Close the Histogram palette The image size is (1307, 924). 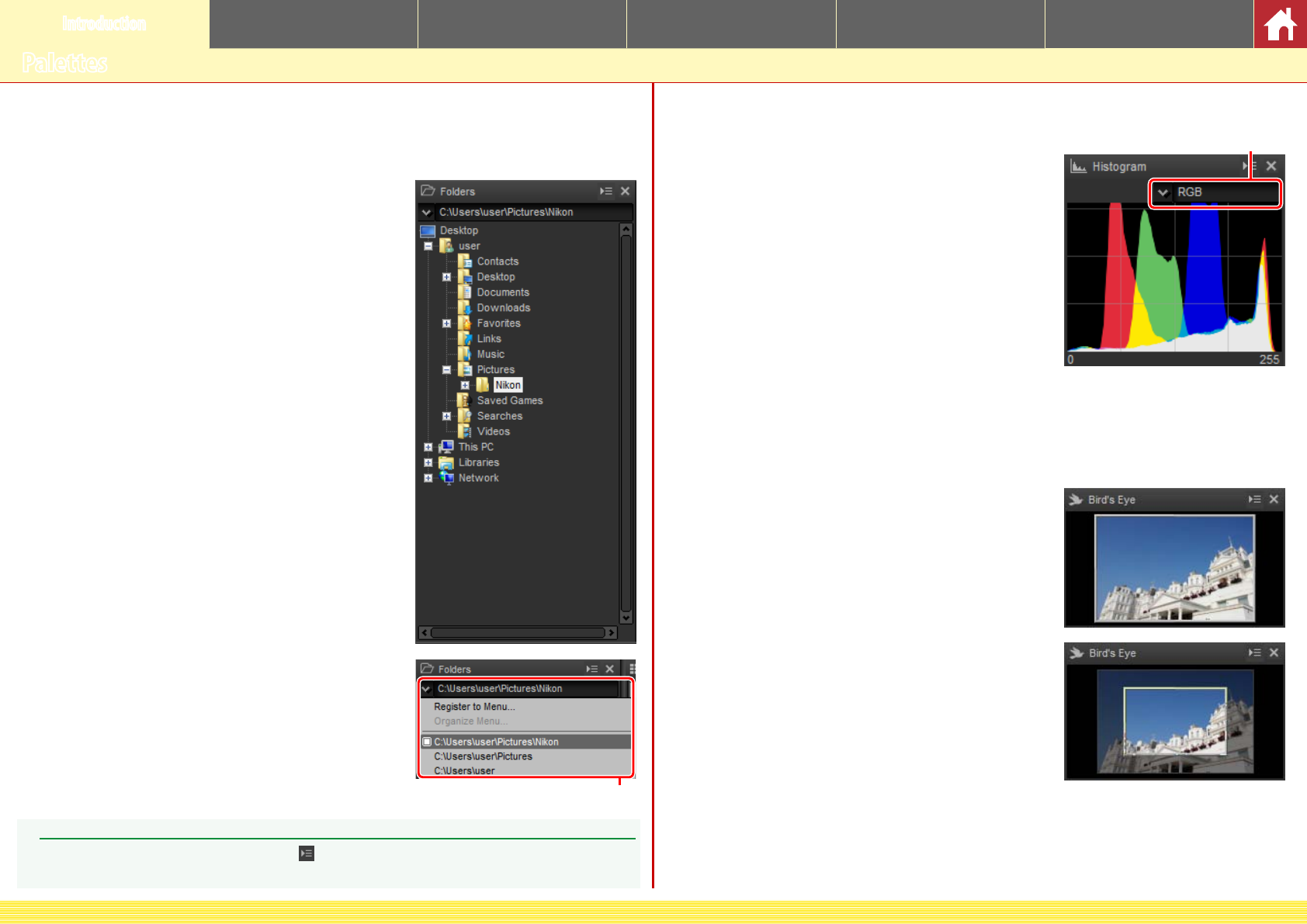1271,166
